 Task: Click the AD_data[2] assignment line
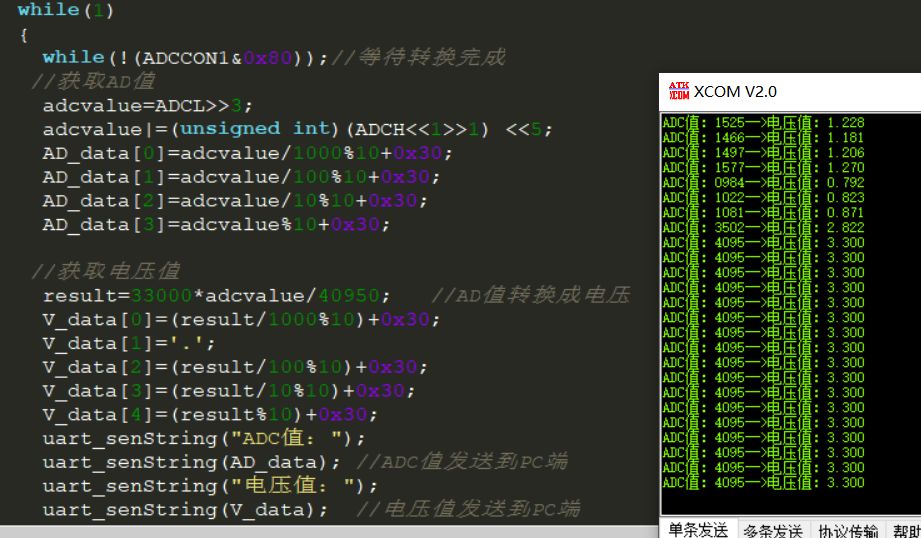pos(235,201)
